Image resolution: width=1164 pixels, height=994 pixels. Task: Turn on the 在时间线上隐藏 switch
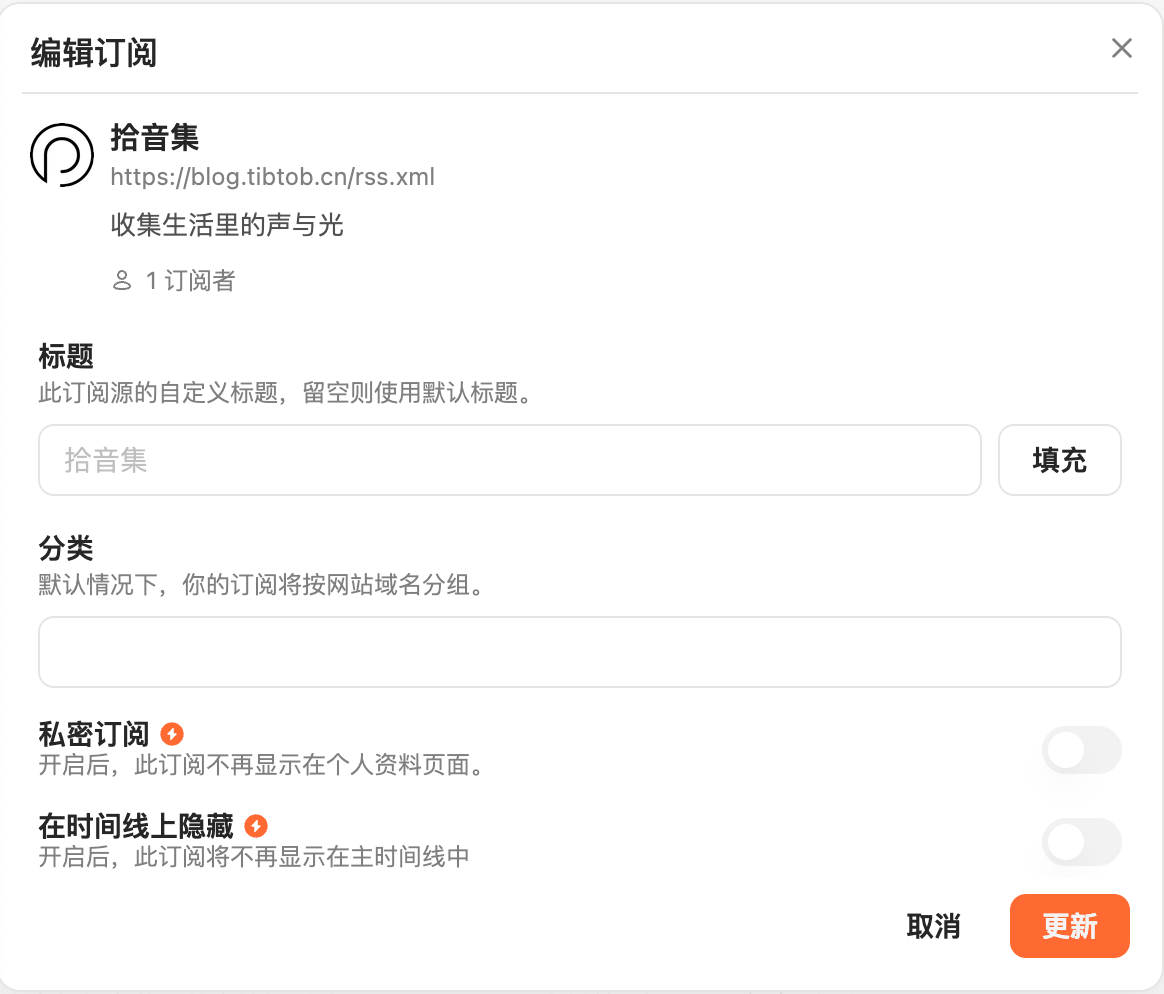(x=1081, y=842)
